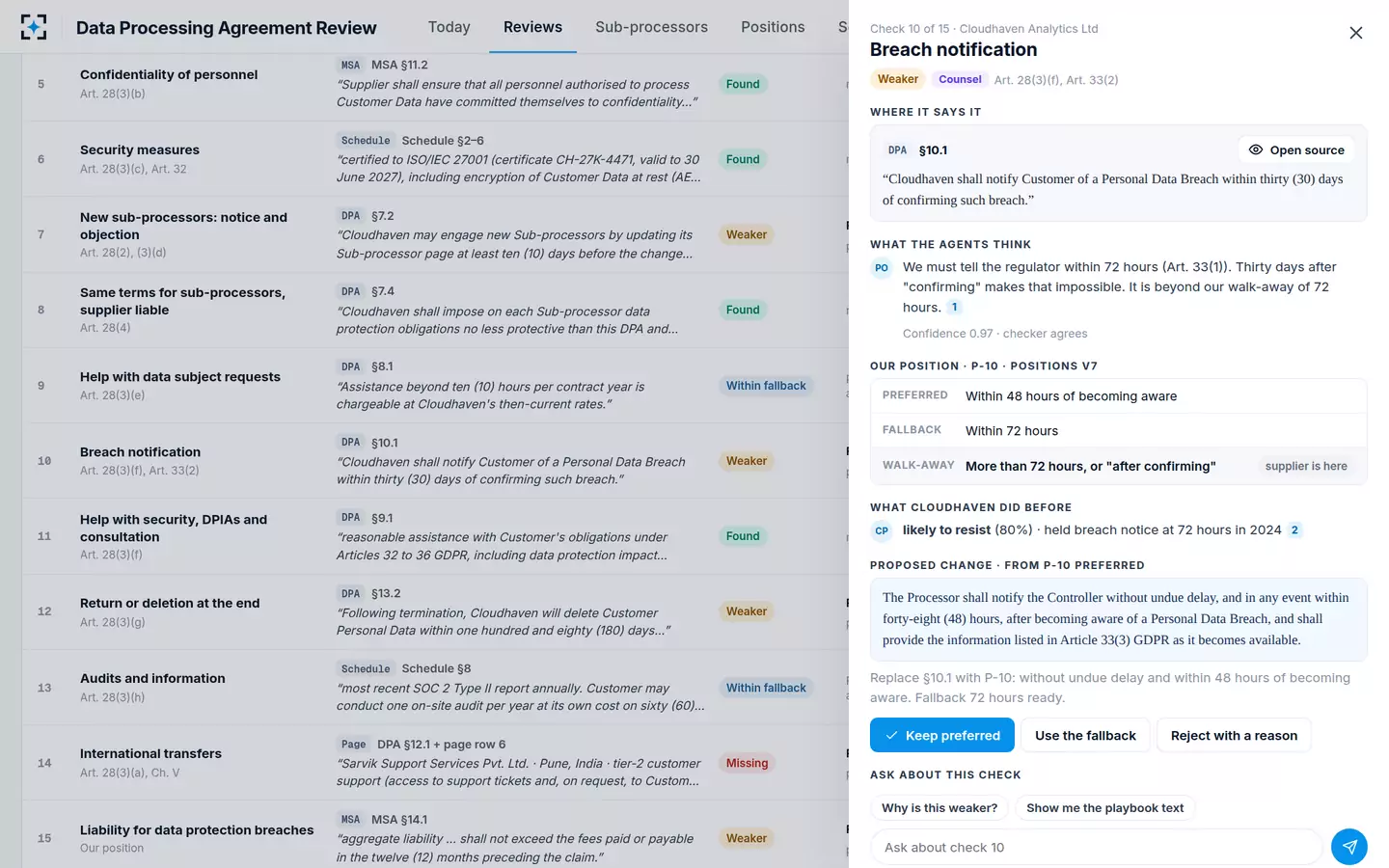Open New sub-processors notice and objection row
1389x868 pixels.
pos(434,234)
